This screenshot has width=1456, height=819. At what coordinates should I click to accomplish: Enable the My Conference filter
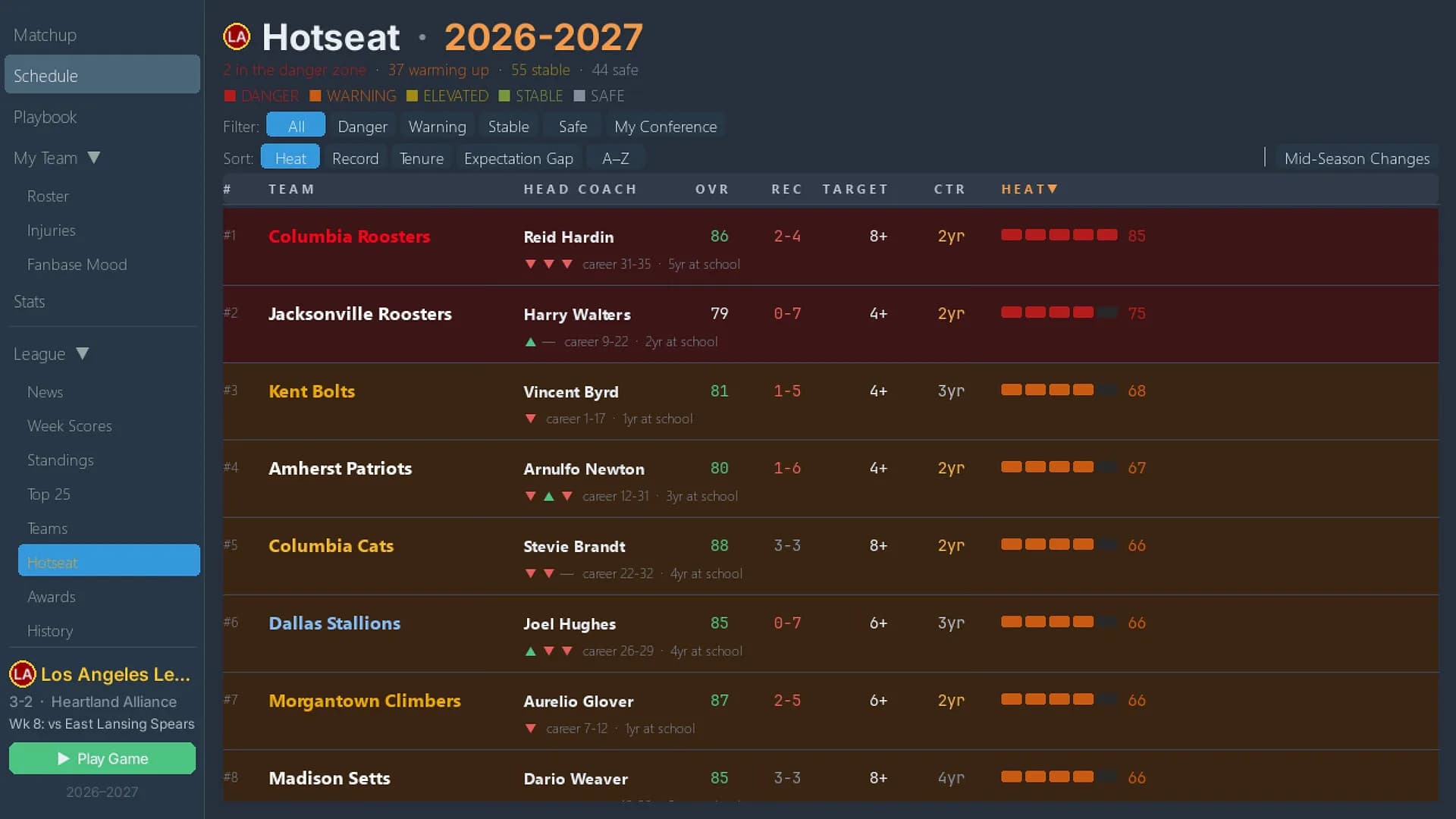(666, 127)
